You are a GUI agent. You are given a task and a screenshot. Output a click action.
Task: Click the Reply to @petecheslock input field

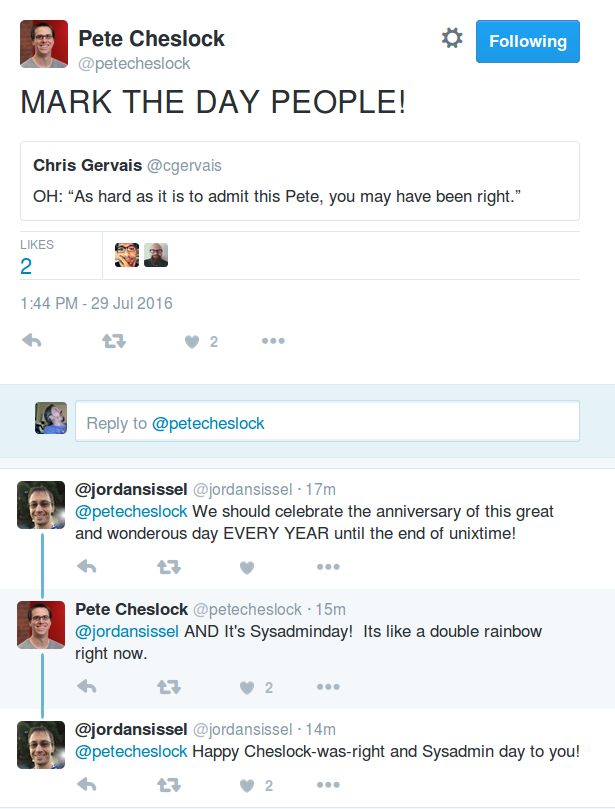(x=327, y=422)
